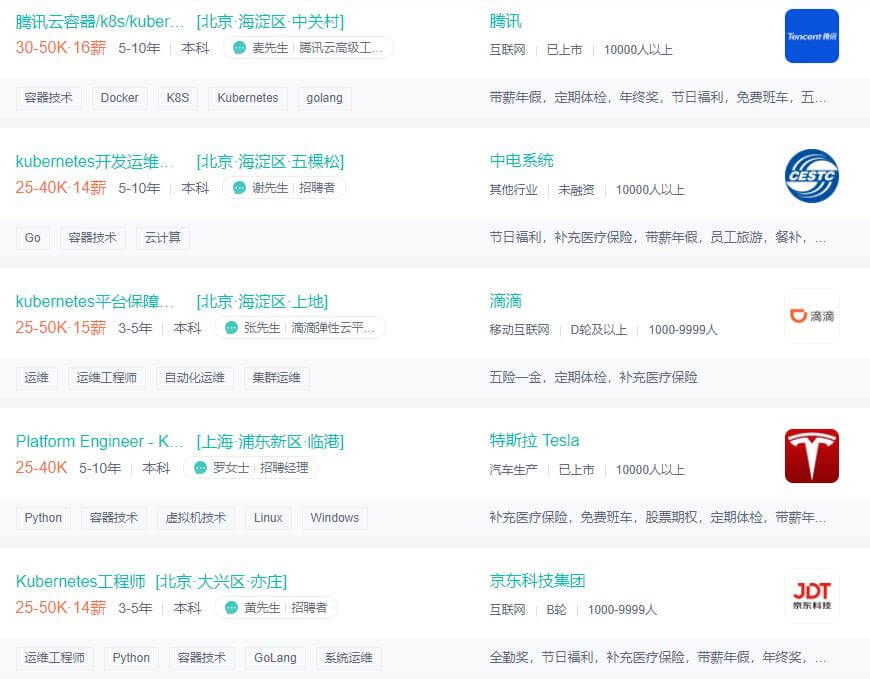The image size is (870, 679).
Task: Open the 特斯拉 Tesla company link
Action: (x=534, y=440)
